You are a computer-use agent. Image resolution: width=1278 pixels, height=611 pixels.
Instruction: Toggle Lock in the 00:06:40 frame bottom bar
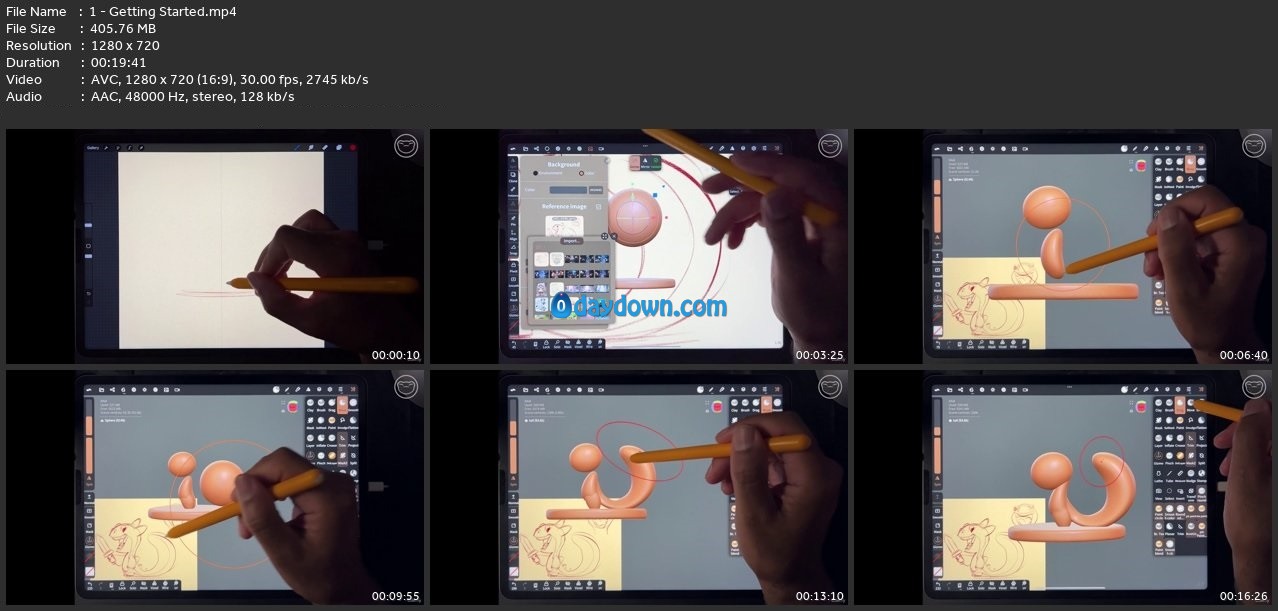click(970, 346)
